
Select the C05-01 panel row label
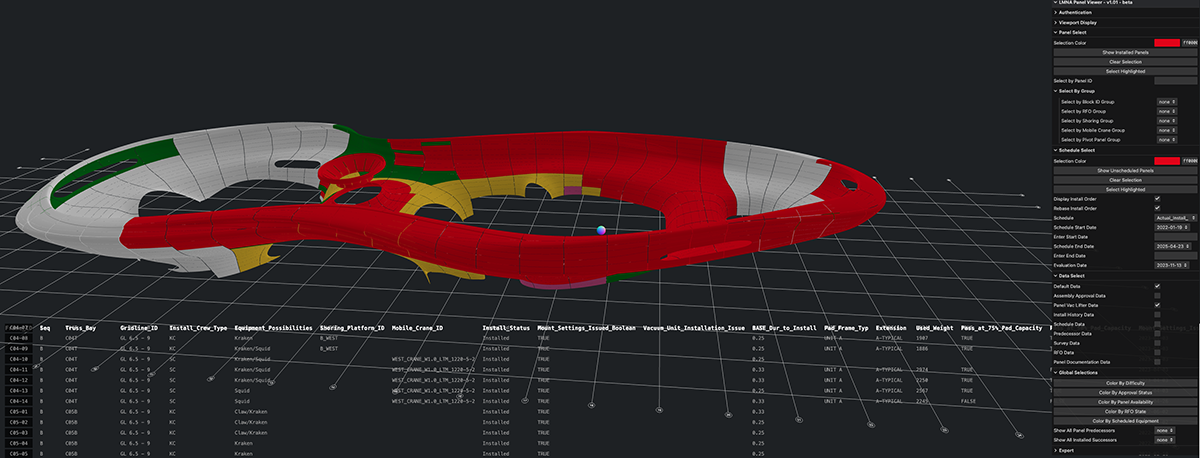(17, 412)
